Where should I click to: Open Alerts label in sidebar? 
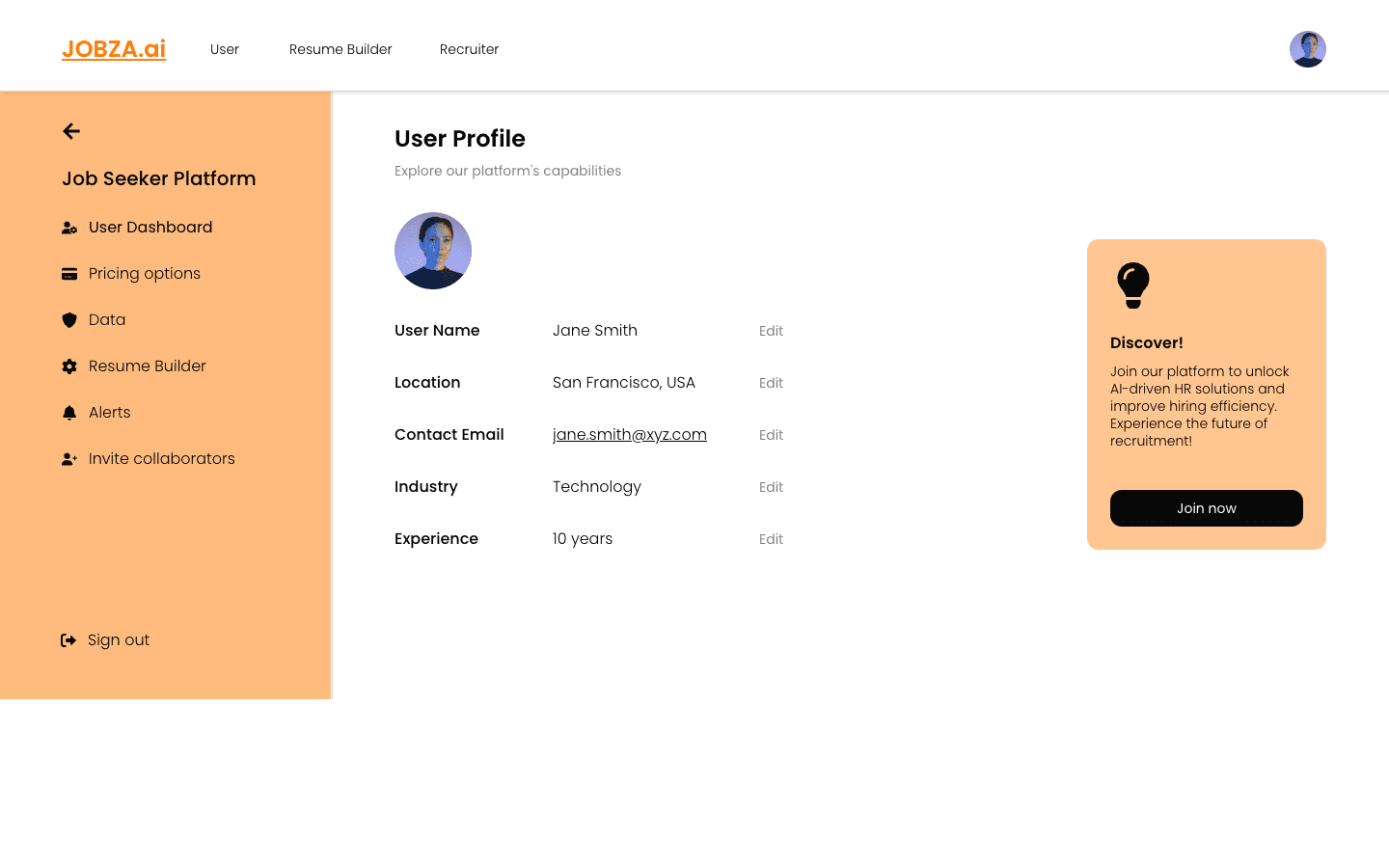click(x=110, y=413)
